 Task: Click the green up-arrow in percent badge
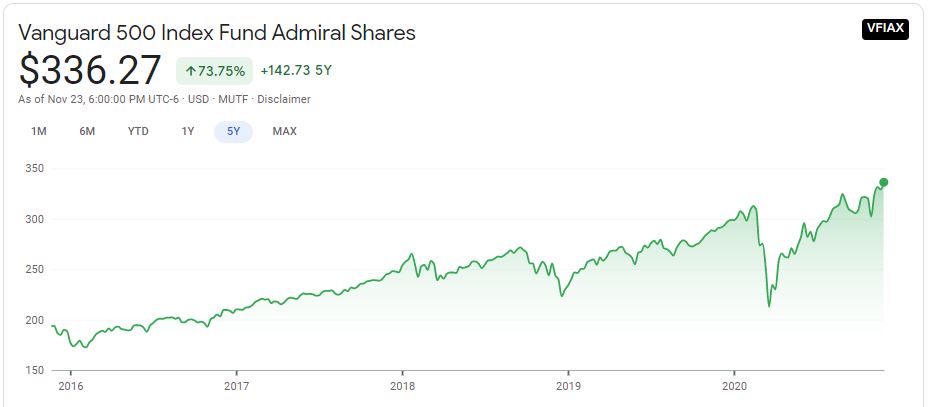click(190, 71)
